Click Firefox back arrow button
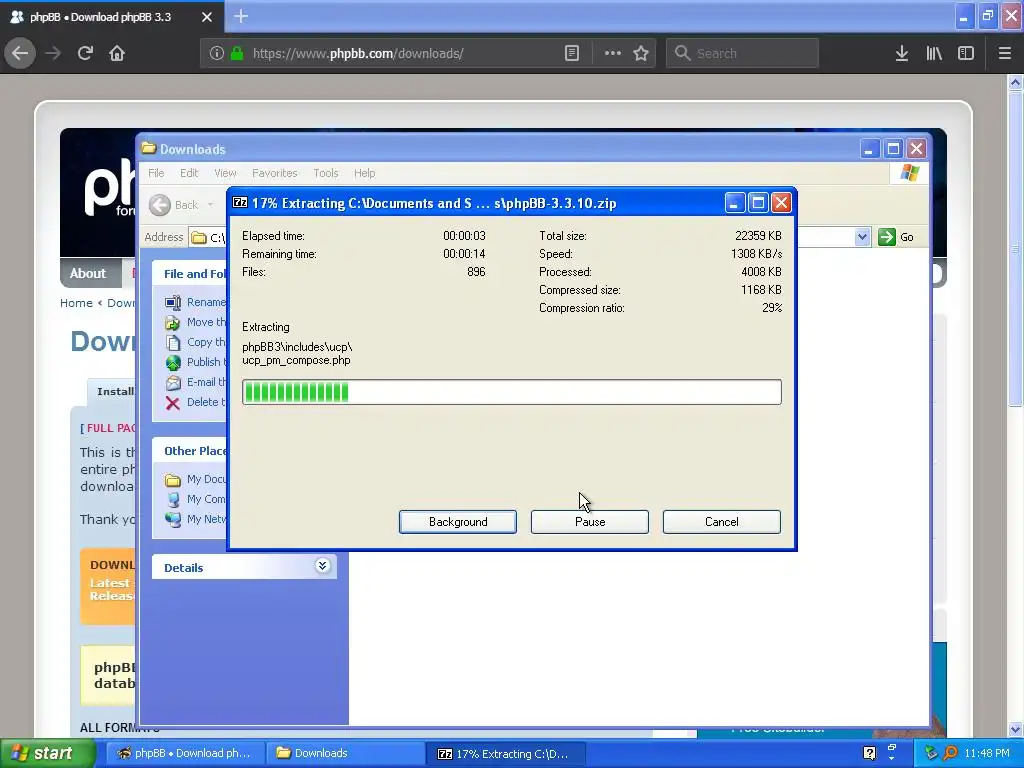This screenshot has width=1024, height=768. pyautogui.click(x=20, y=54)
